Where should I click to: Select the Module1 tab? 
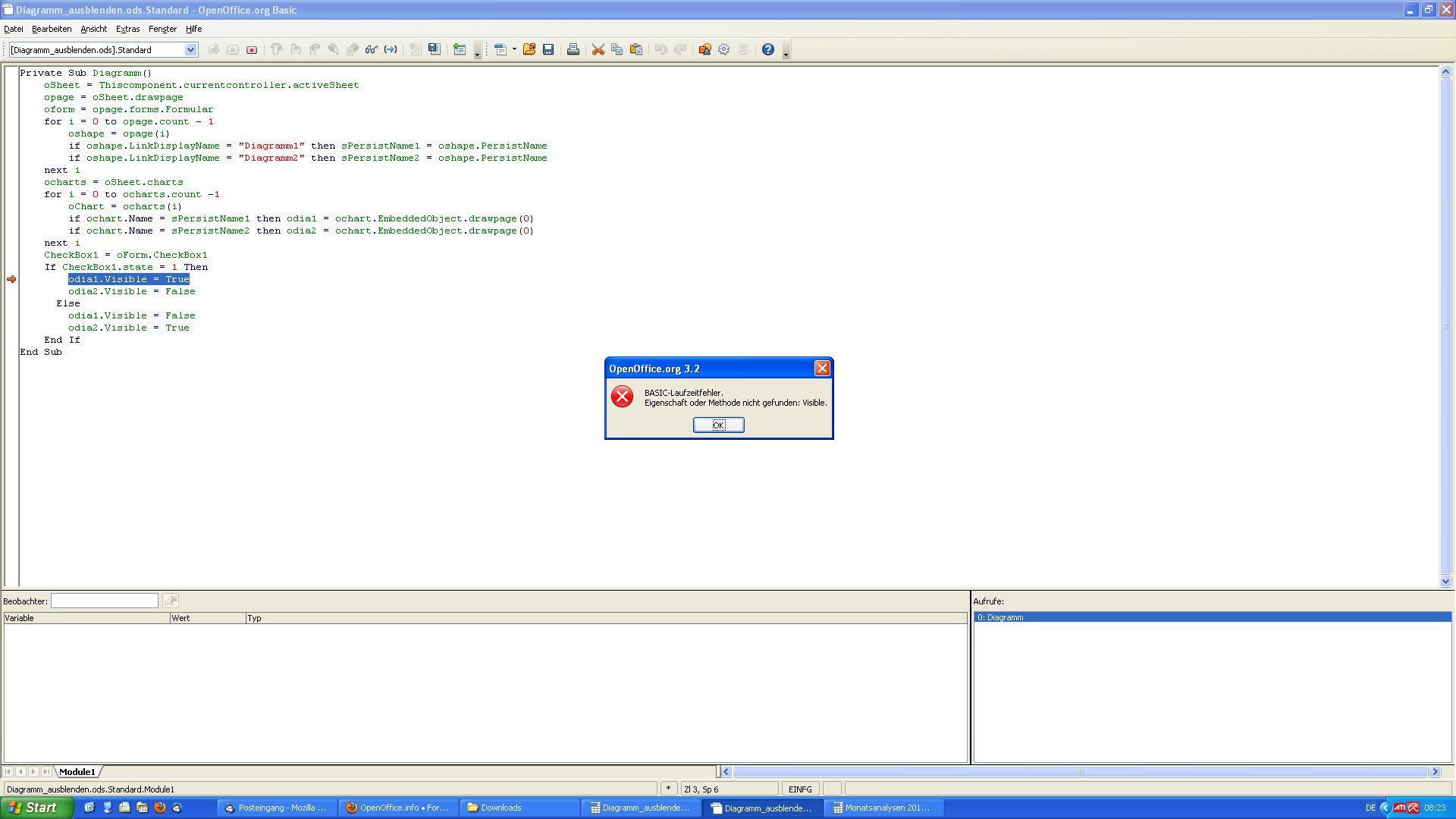pos(77,772)
